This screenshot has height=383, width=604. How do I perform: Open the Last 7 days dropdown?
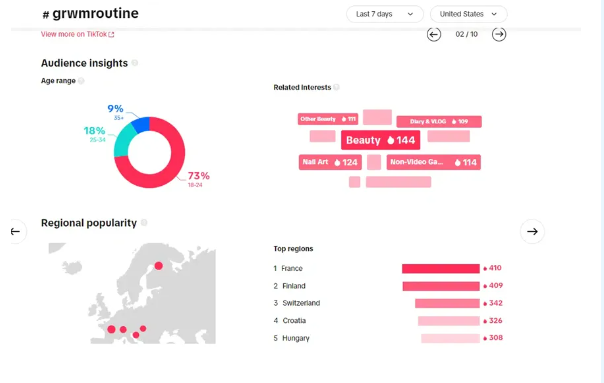(x=385, y=14)
